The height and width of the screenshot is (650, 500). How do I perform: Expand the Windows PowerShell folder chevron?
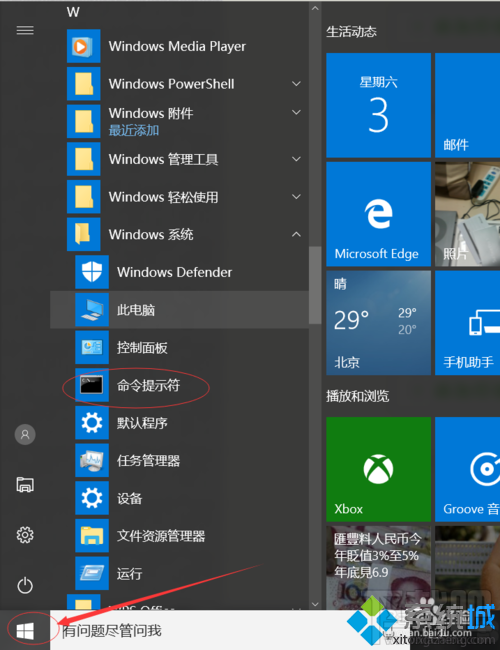tap(296, 84)
